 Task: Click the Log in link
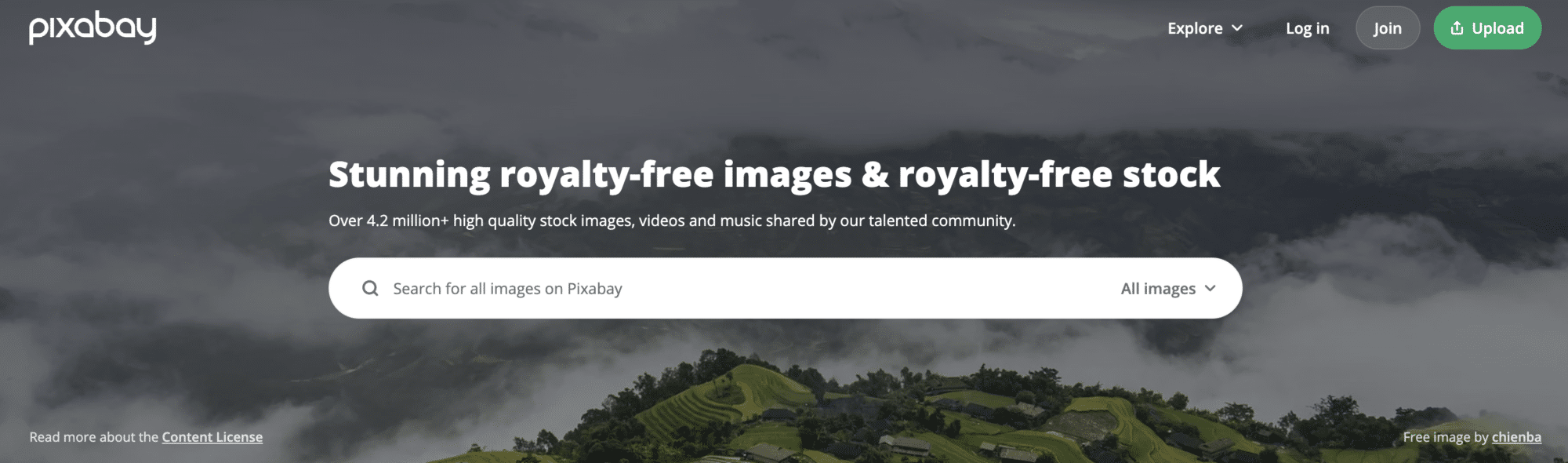point(1307,28)
